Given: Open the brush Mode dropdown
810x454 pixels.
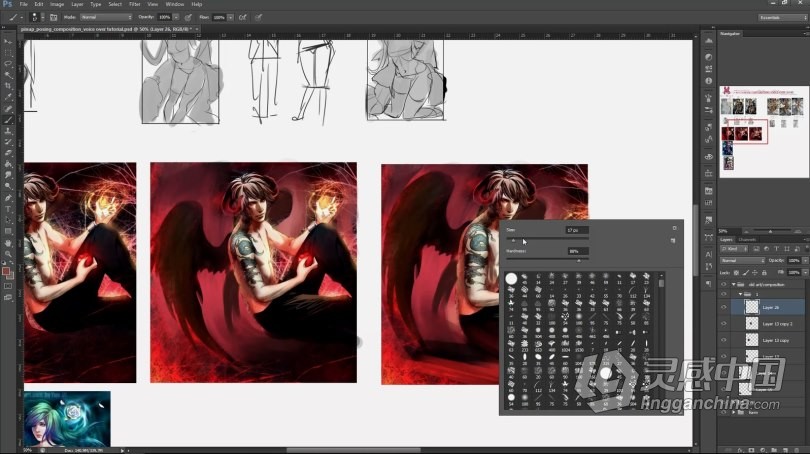Looking at the screenshot, I should point(106,17).
